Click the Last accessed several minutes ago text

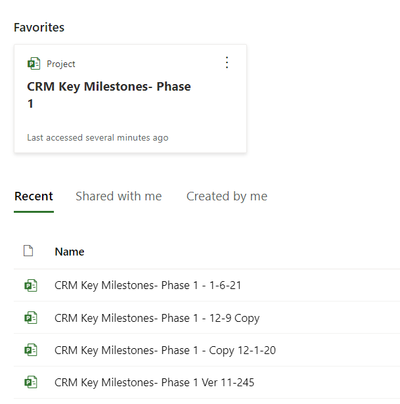click(98, 138)
